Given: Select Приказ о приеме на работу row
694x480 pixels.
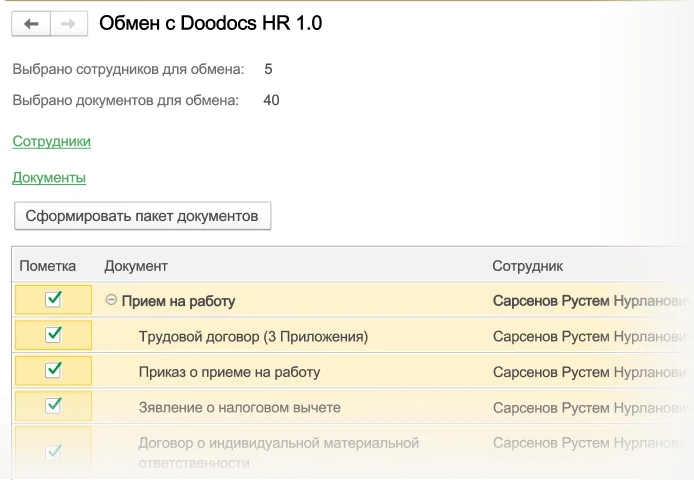Looking at the screenshot, I should tap(229, 372).
